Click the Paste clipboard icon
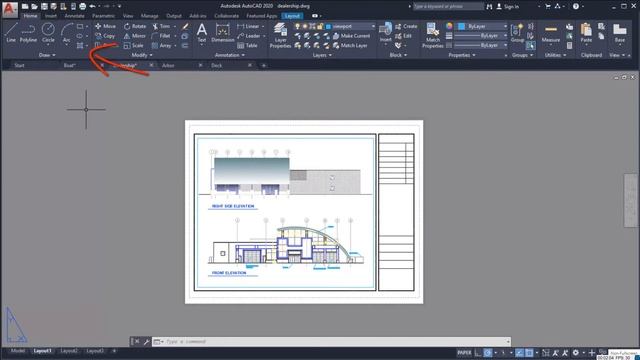Screen dimensions: 640x360 (586, 33)
